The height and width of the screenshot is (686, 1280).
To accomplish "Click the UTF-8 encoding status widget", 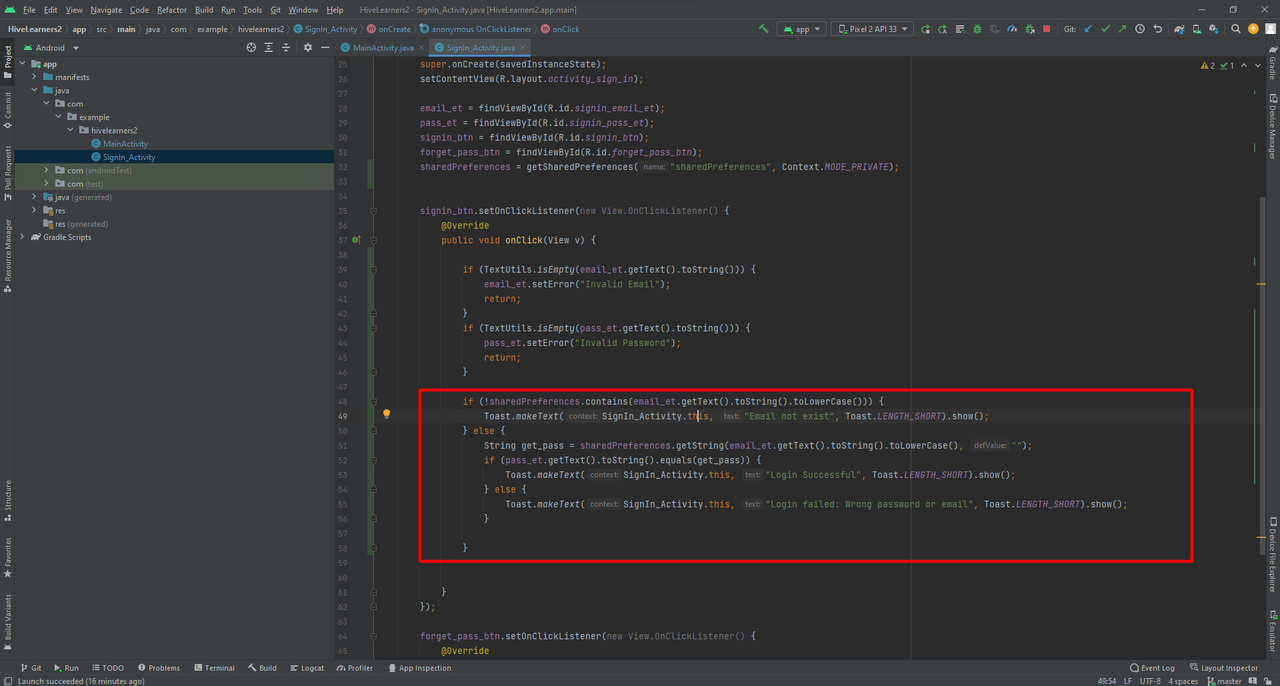I will (1150, 681).
